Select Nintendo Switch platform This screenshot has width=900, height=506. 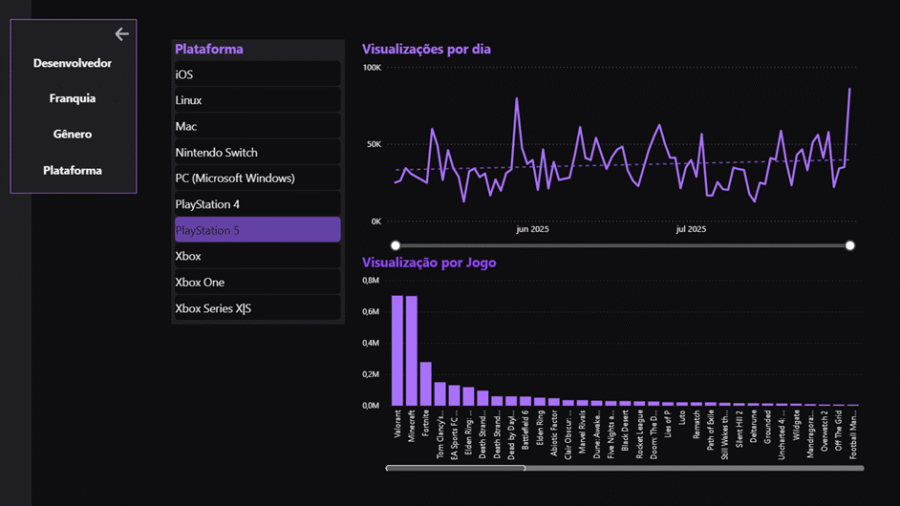pyautogui.click(x=257, y=152)
